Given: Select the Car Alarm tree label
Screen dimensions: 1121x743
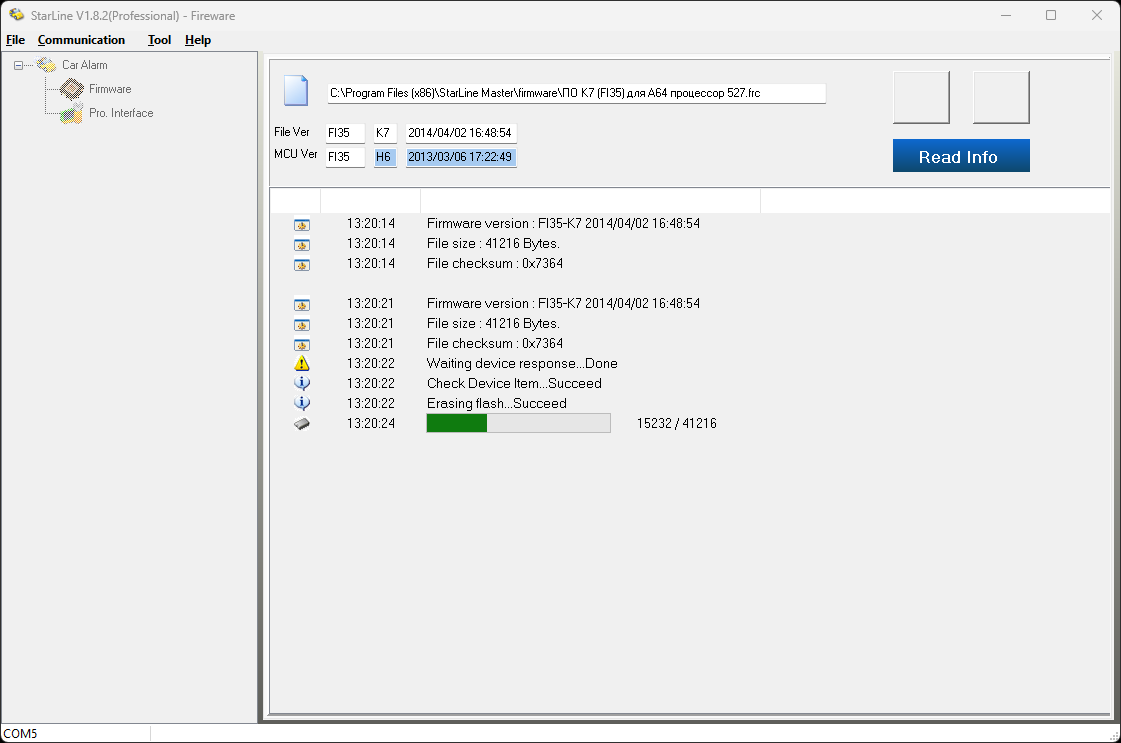Looking at the screenshot, I should [x=84, y=65].
